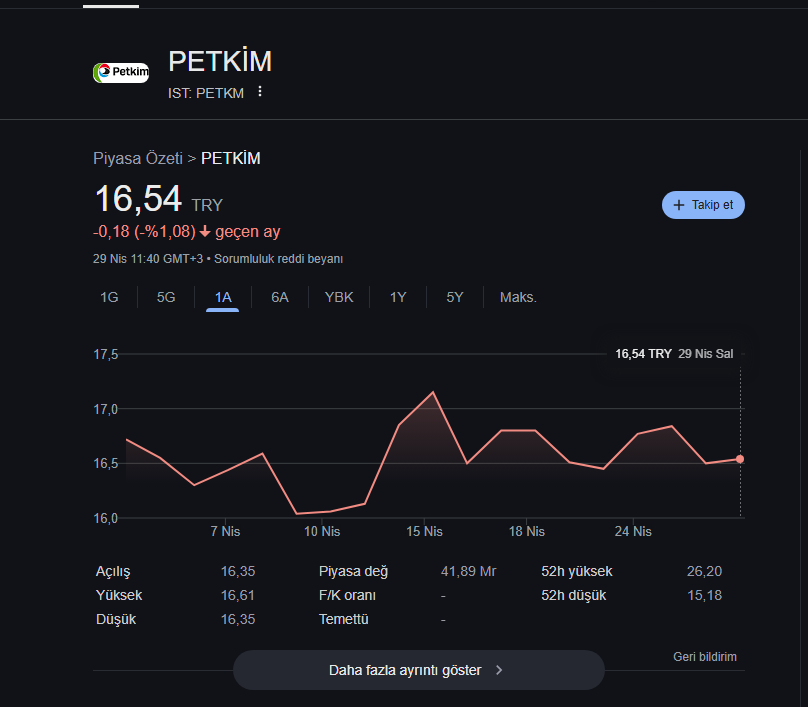The width and height of the screenshot is (808, 707).
Task: Click the 16,54 TRY chart tooltip
Action: click(674, 354)
